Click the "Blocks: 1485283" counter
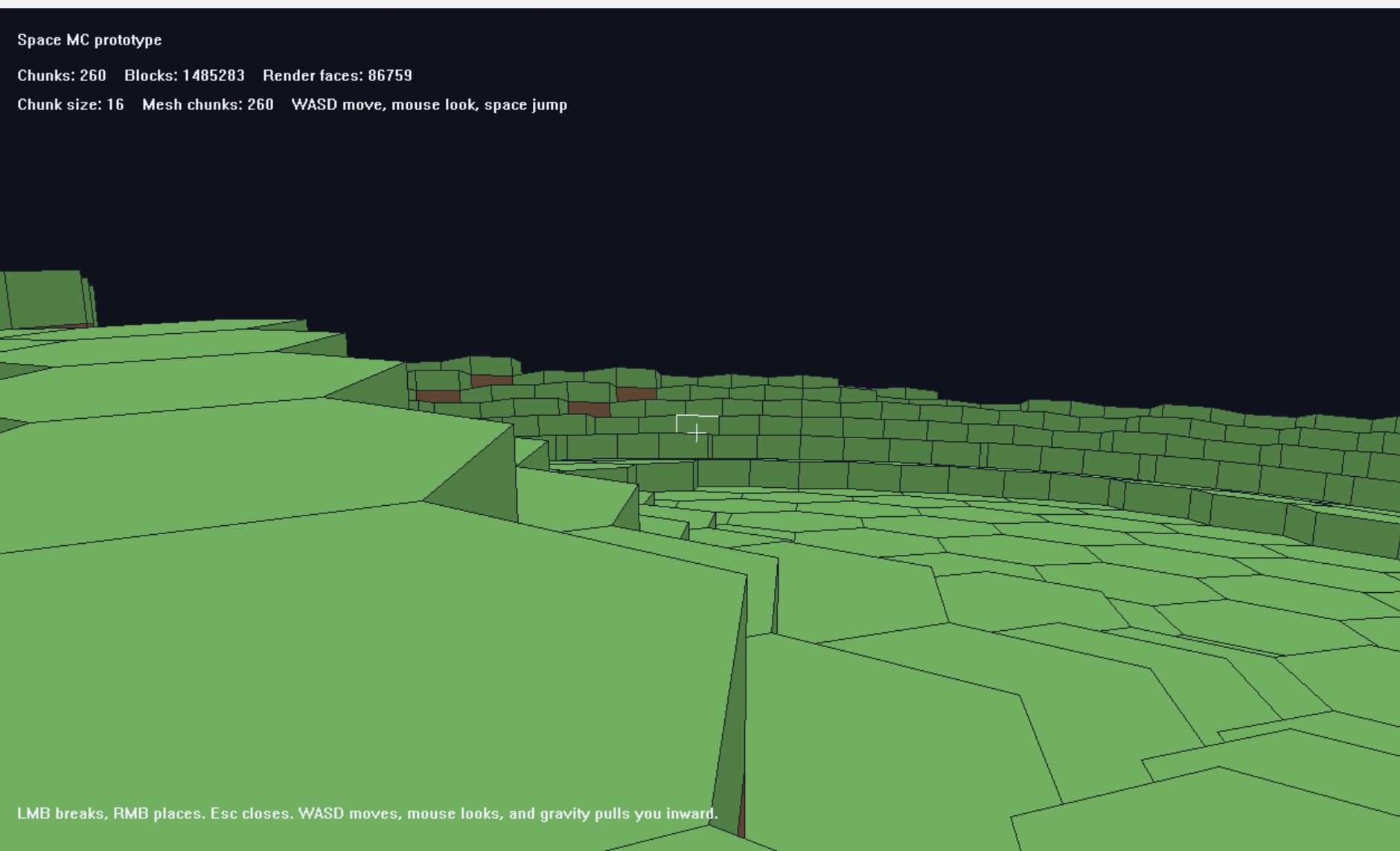 pos(184,76)
